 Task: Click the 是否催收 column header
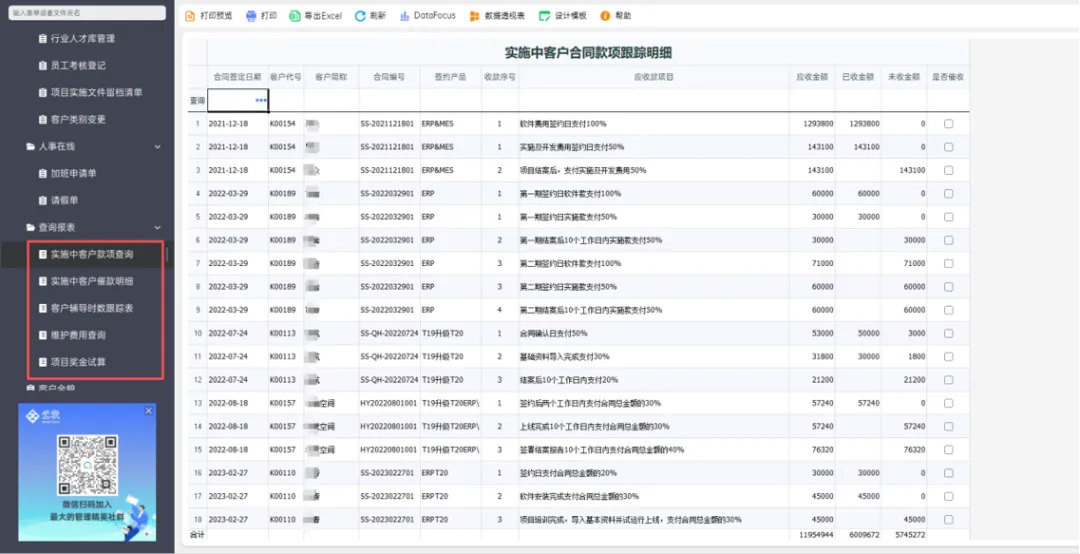click(948, 77)
